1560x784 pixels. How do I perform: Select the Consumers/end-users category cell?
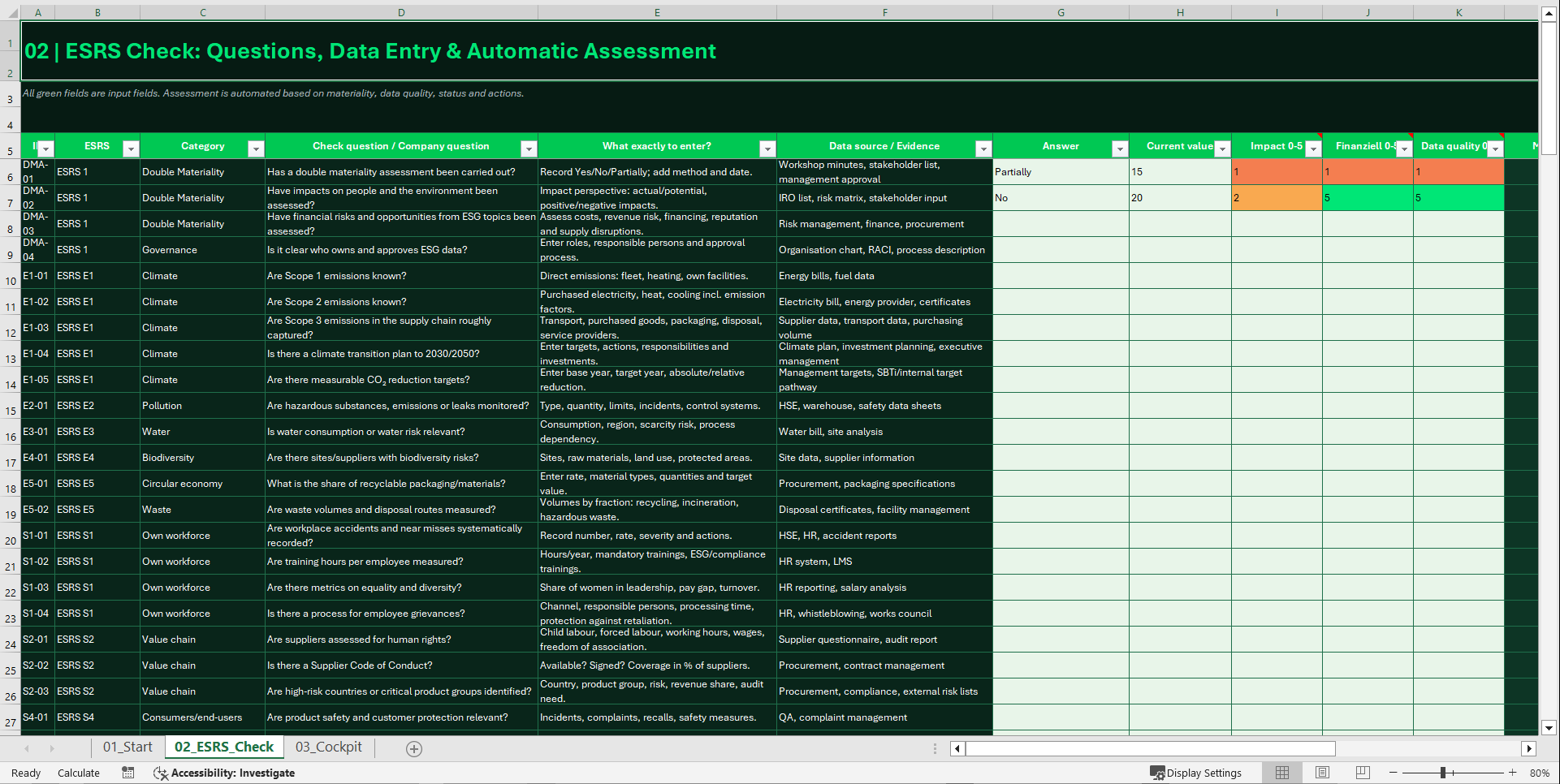pos(202,717)
